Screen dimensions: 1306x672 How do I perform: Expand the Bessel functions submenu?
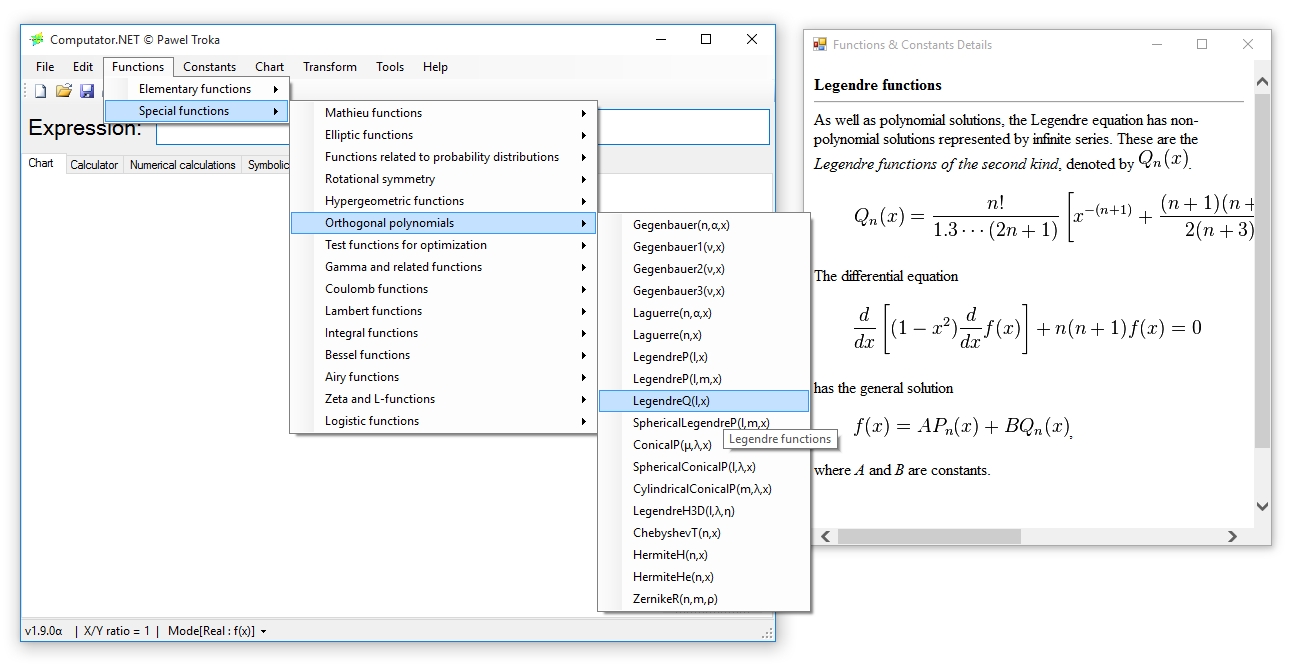click(x=443, y=355)
